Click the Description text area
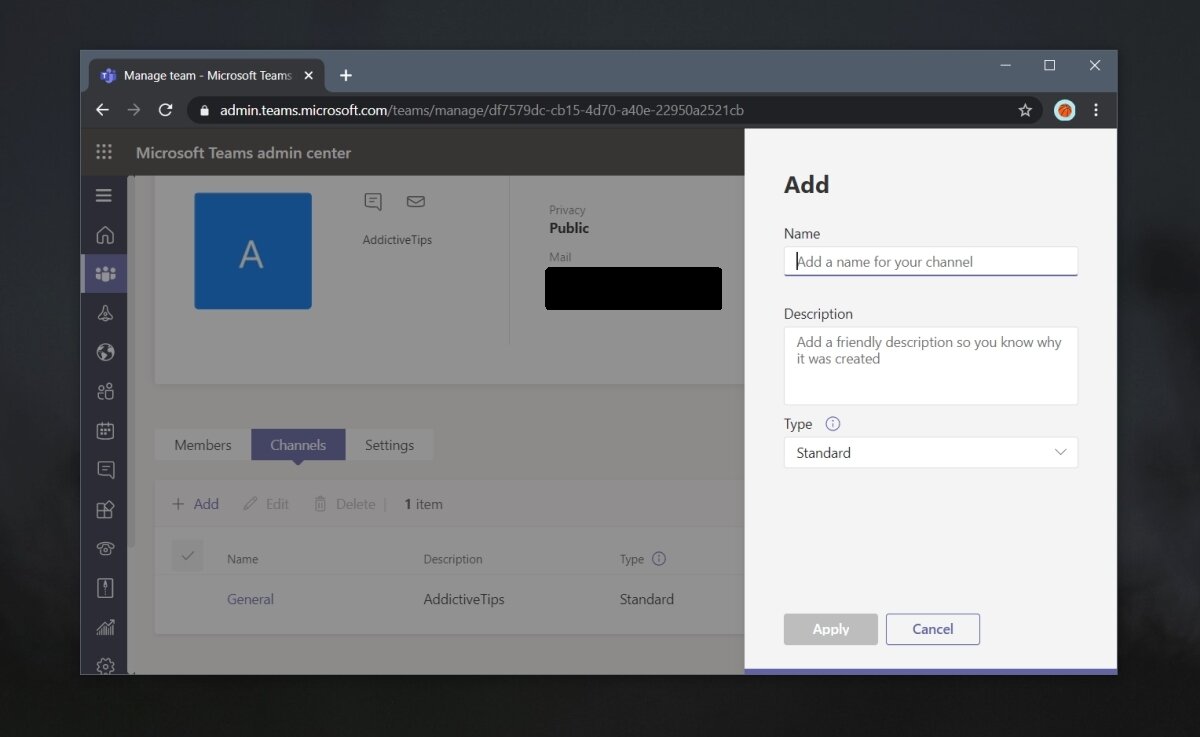1200x737 pixels. coord(930,365)
